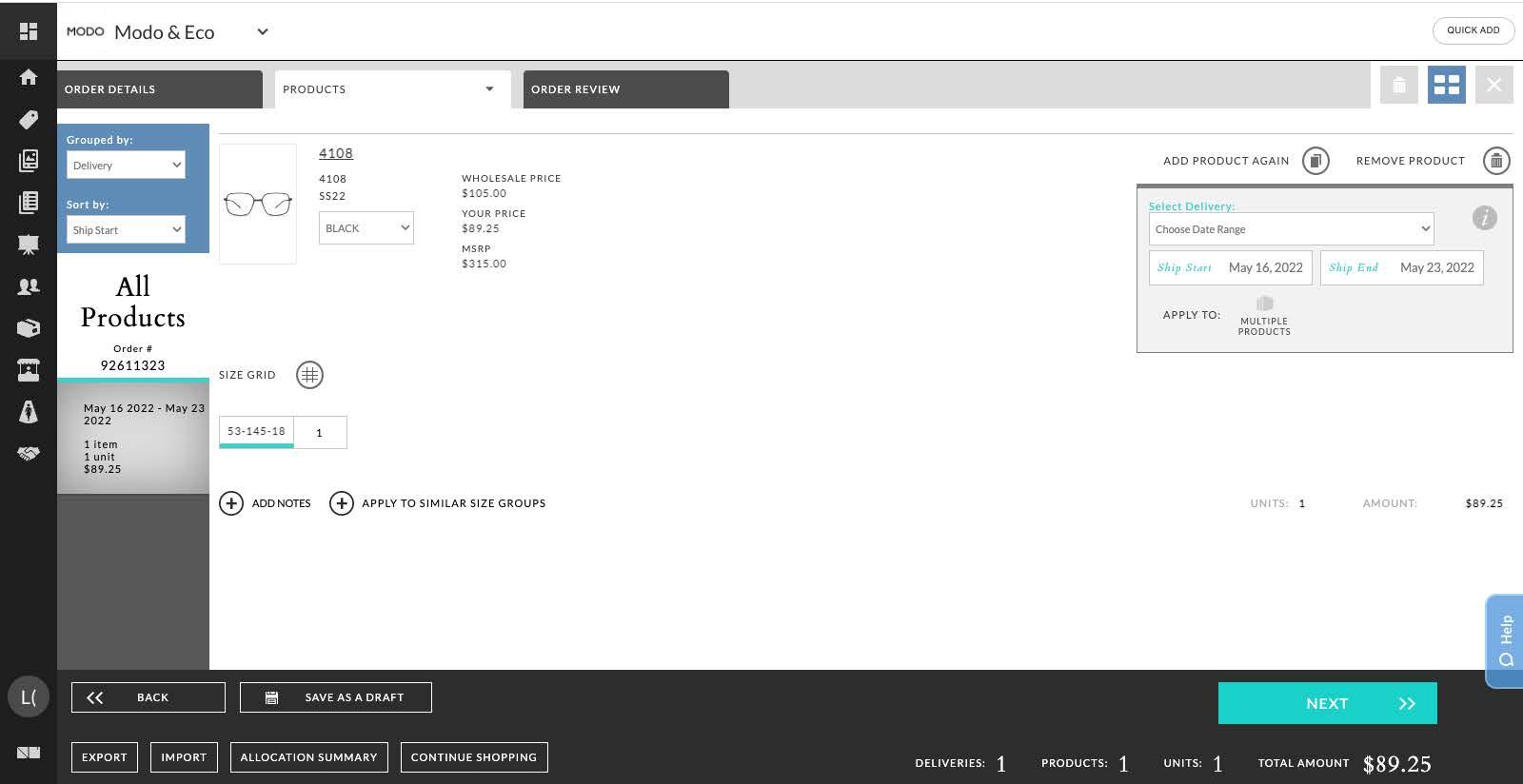Viewport: 1523px width, 784px height.
Task: Open the dashboard grid icon in sidebar
Action: 29,31
